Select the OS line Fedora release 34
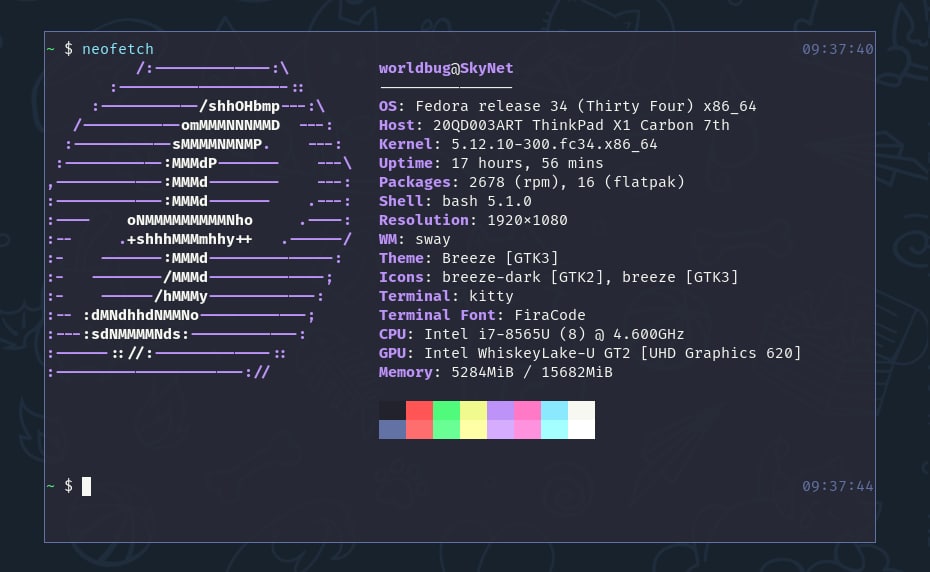Viewport: 930px width, 572px height. pyautogui.click(x=568, y=106)
